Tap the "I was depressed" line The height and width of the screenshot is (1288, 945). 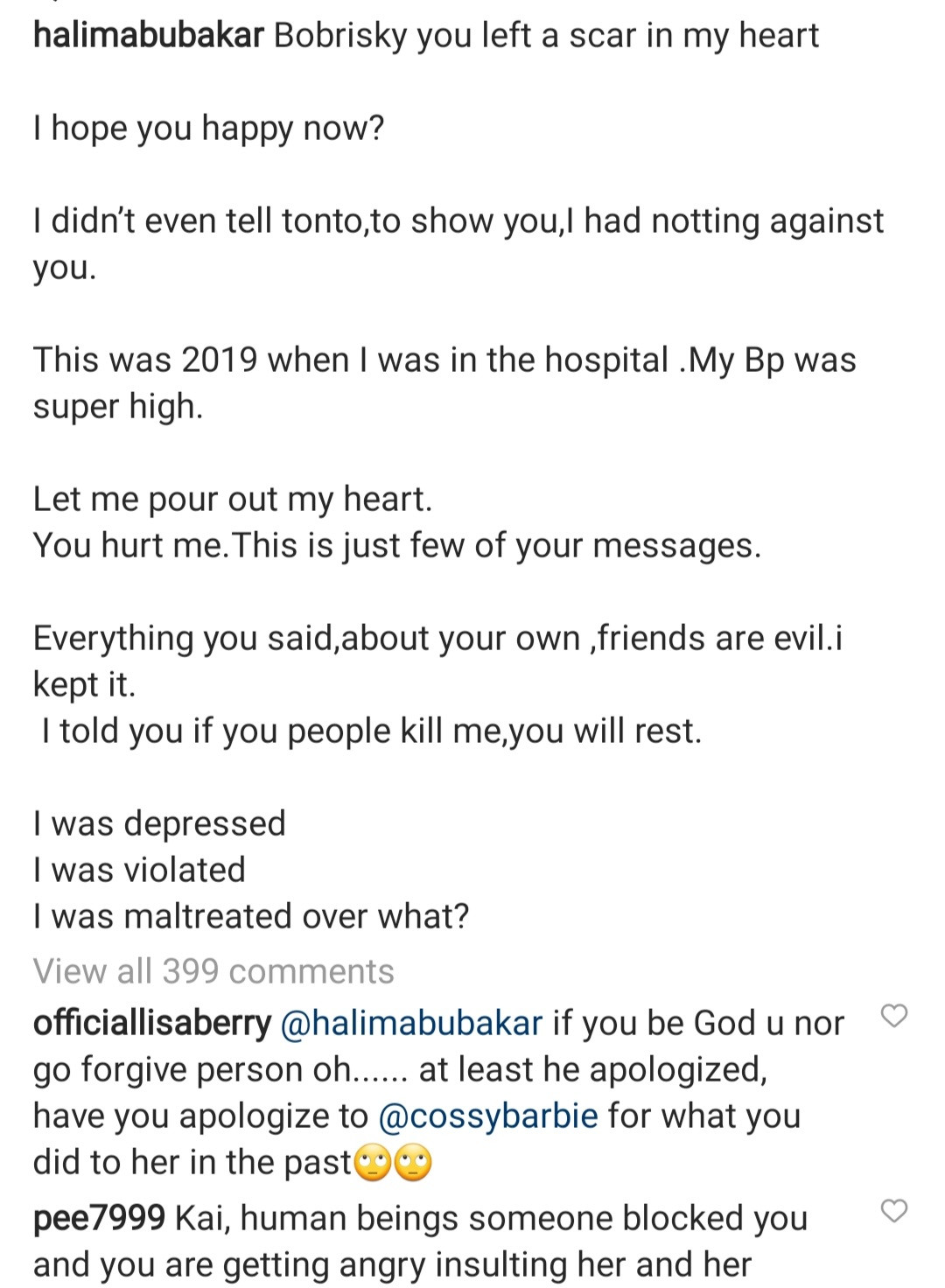click(x=159, y=823)
